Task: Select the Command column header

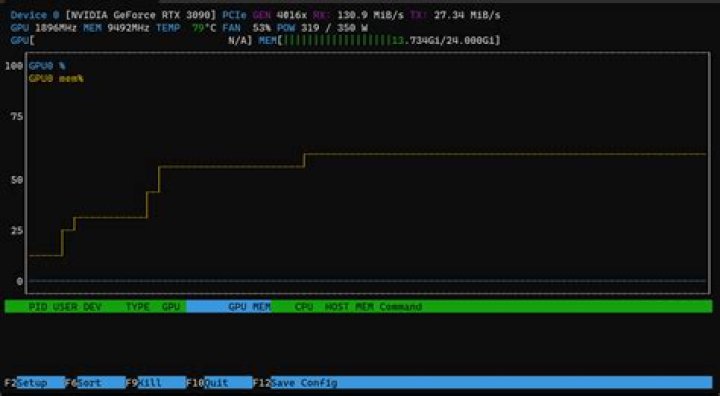Action: (400, 306)
